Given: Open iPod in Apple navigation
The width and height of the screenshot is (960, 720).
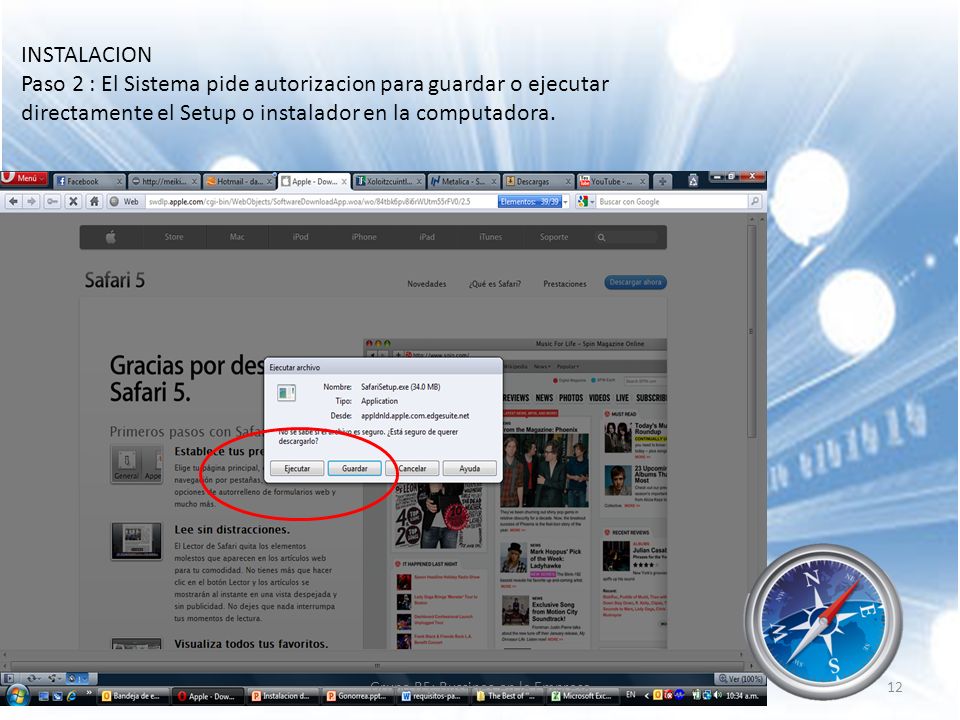Looking at the screenshot, I should pos(301,237).
